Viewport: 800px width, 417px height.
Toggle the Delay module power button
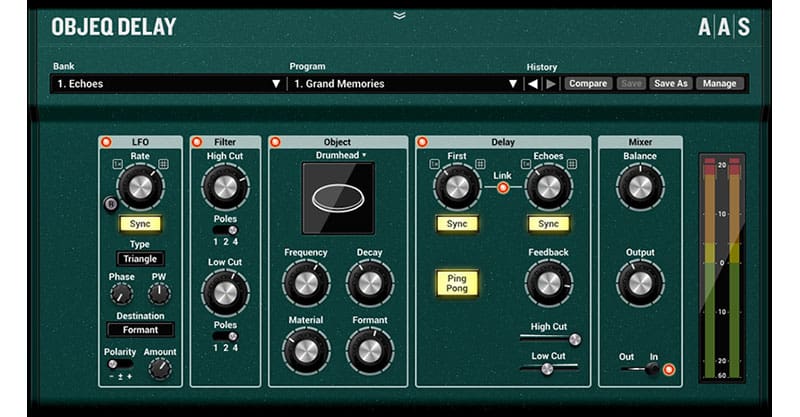[422, 142]
